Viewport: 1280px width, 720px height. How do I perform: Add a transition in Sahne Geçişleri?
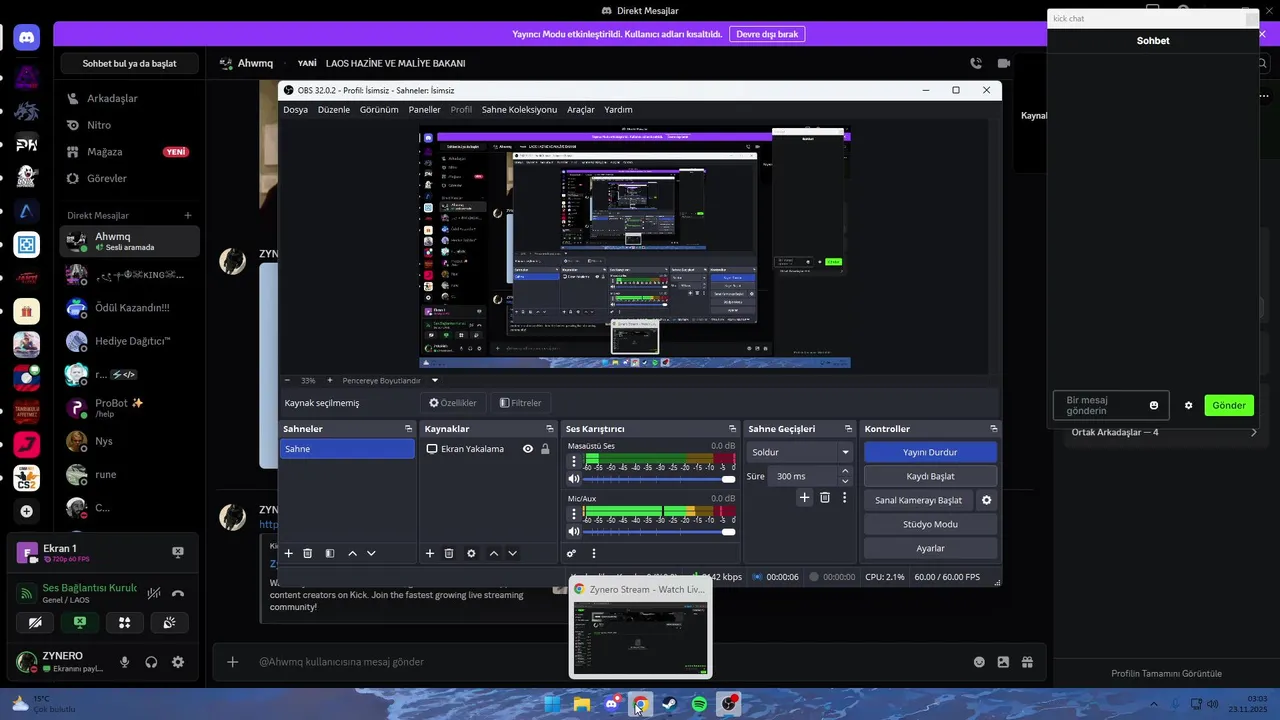click(804, 497)
